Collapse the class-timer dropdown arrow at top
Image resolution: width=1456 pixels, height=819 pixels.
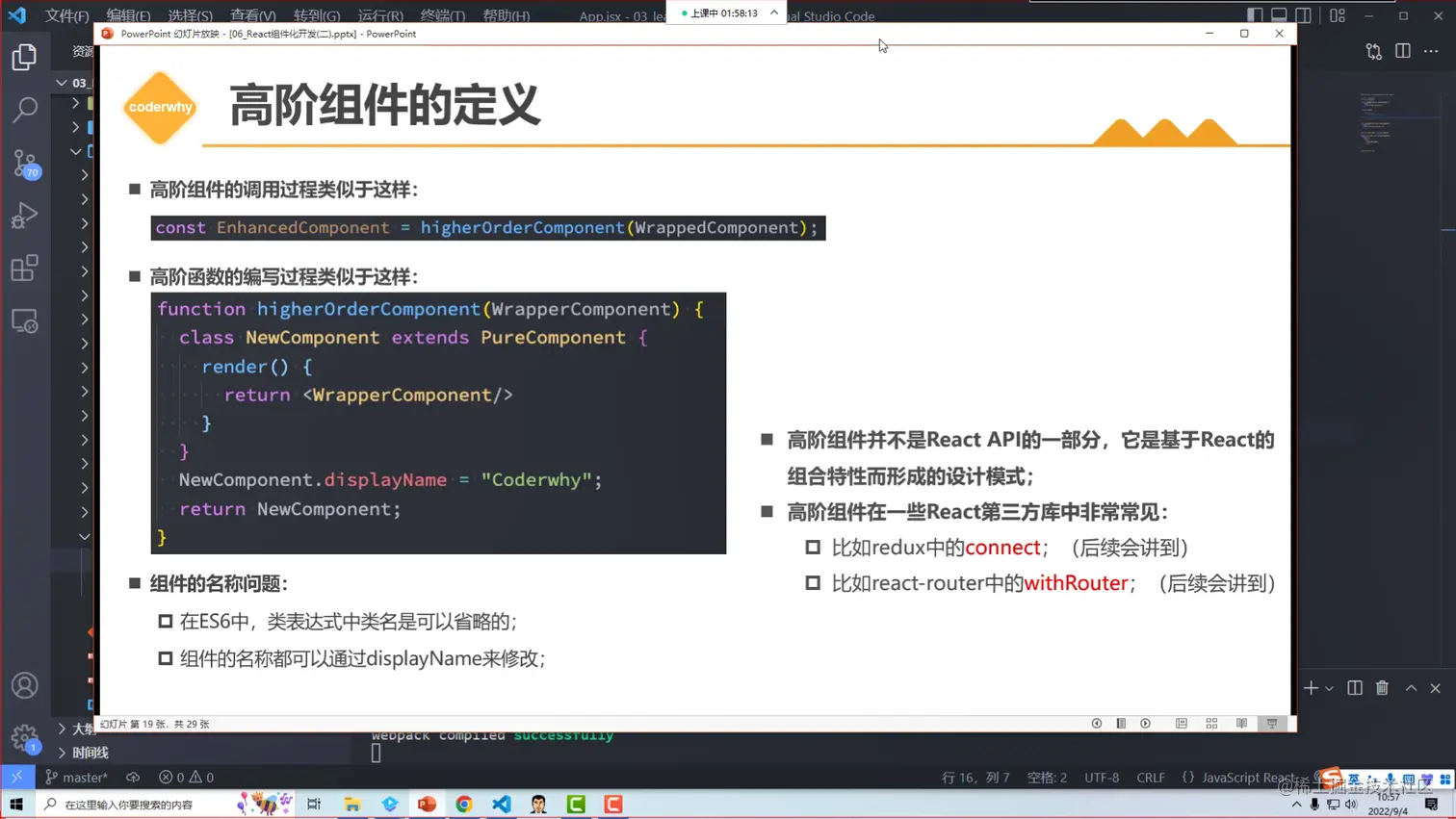click(774, 13)
